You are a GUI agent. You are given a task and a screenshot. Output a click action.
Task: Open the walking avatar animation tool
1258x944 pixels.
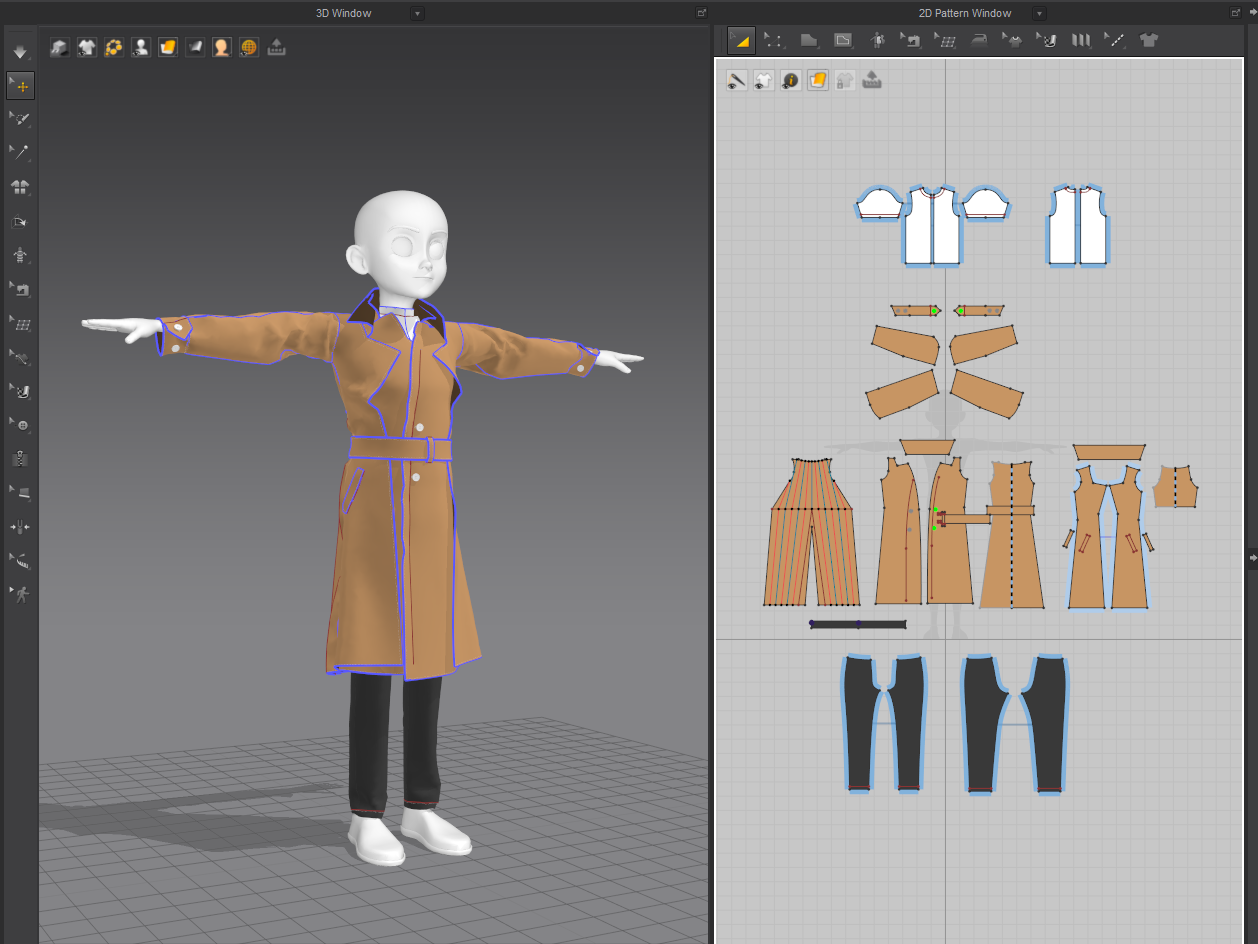[20, 594]
